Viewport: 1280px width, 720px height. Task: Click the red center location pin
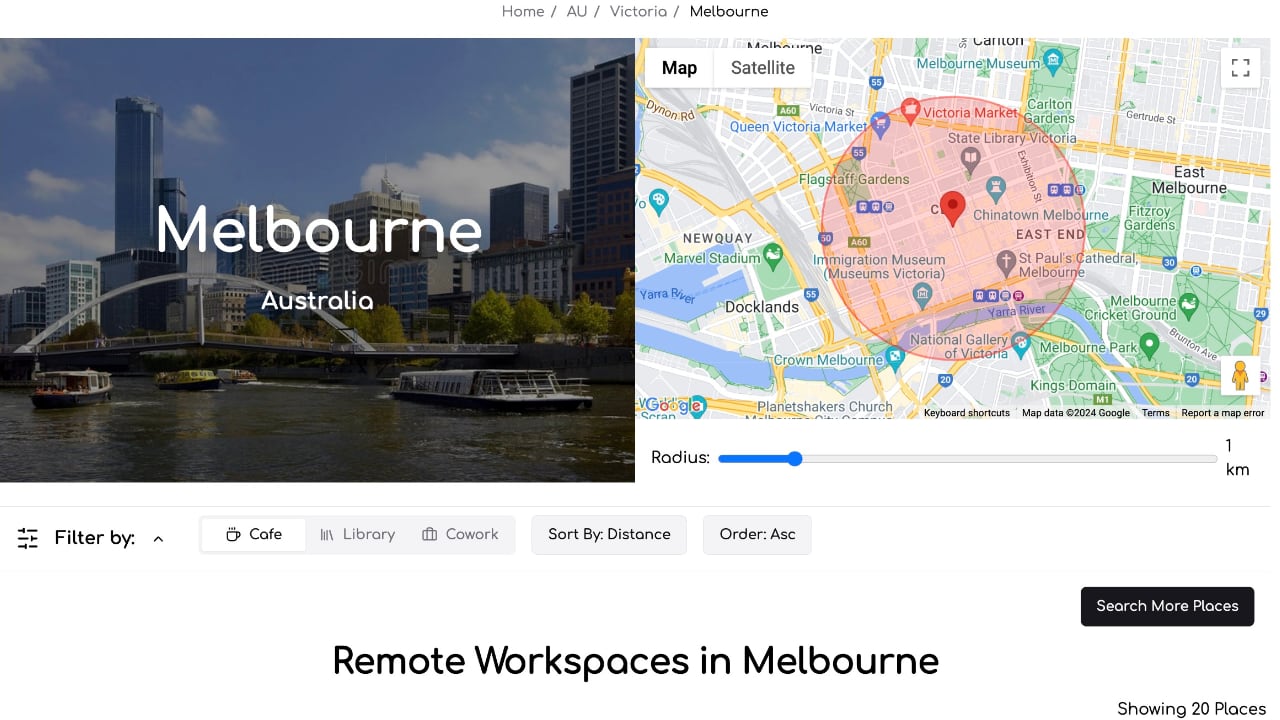click(953, 207)
